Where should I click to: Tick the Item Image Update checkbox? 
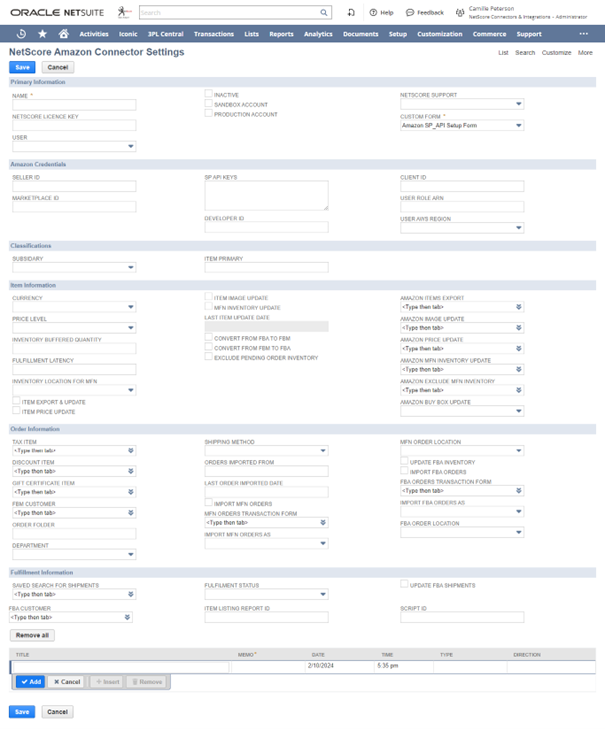pyautogui.click(x=208, y=297)
